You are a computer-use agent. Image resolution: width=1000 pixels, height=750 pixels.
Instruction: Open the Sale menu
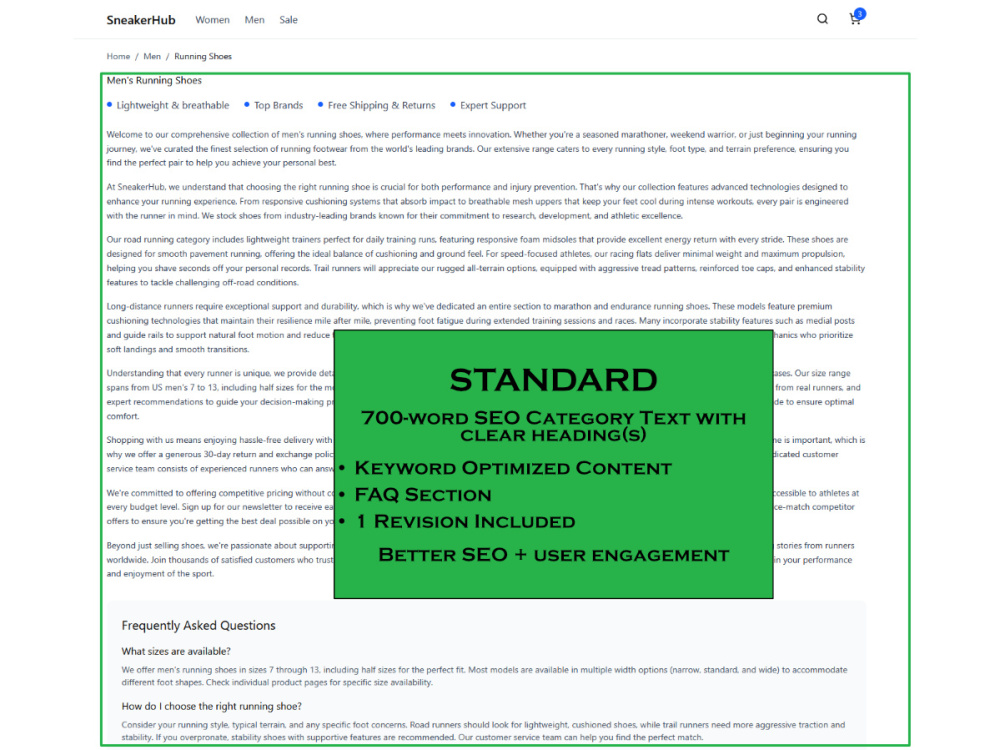tap(288, 20)
